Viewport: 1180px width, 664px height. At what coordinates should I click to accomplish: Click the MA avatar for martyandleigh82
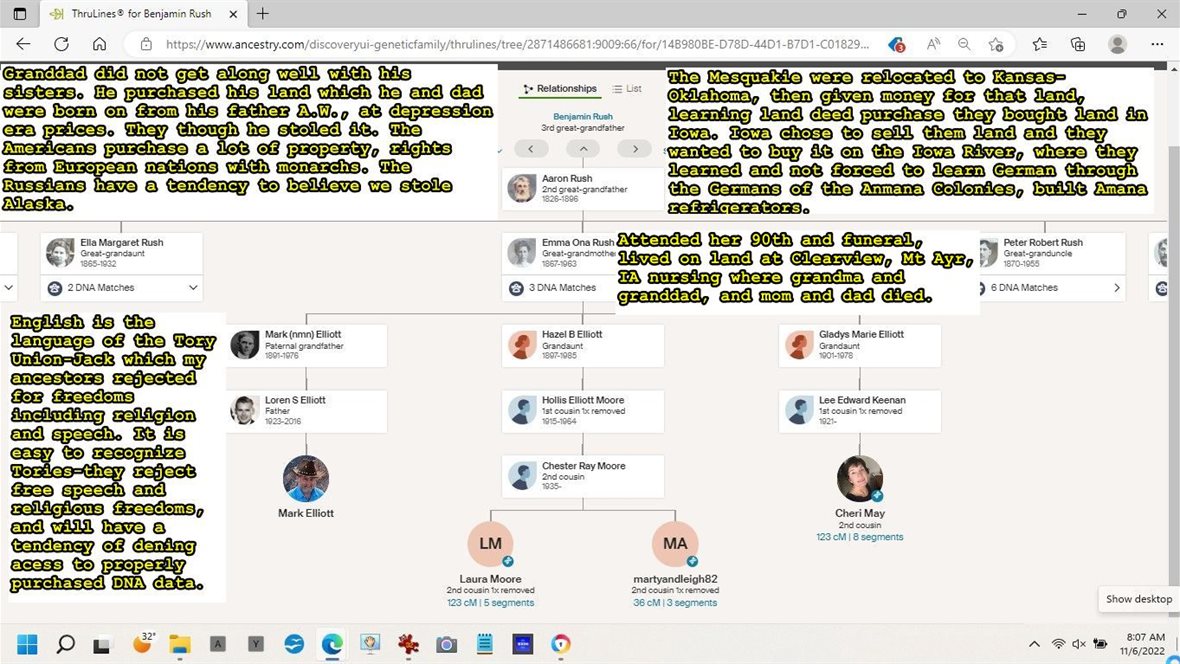(x=675, y=544)
